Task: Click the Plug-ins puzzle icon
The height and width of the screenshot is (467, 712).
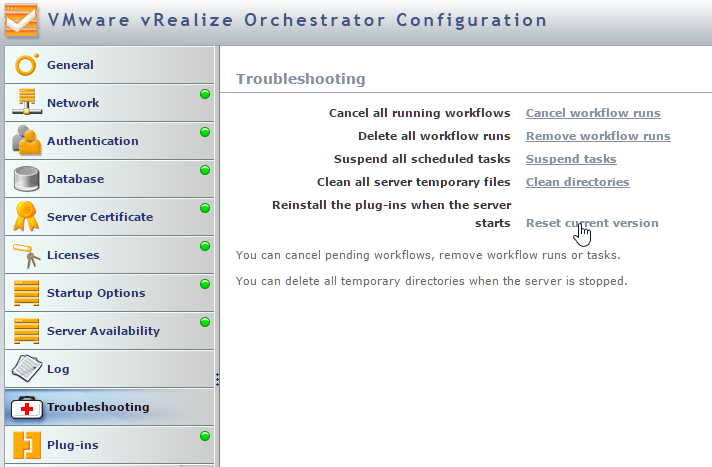Action: click(x=27, y=445)
